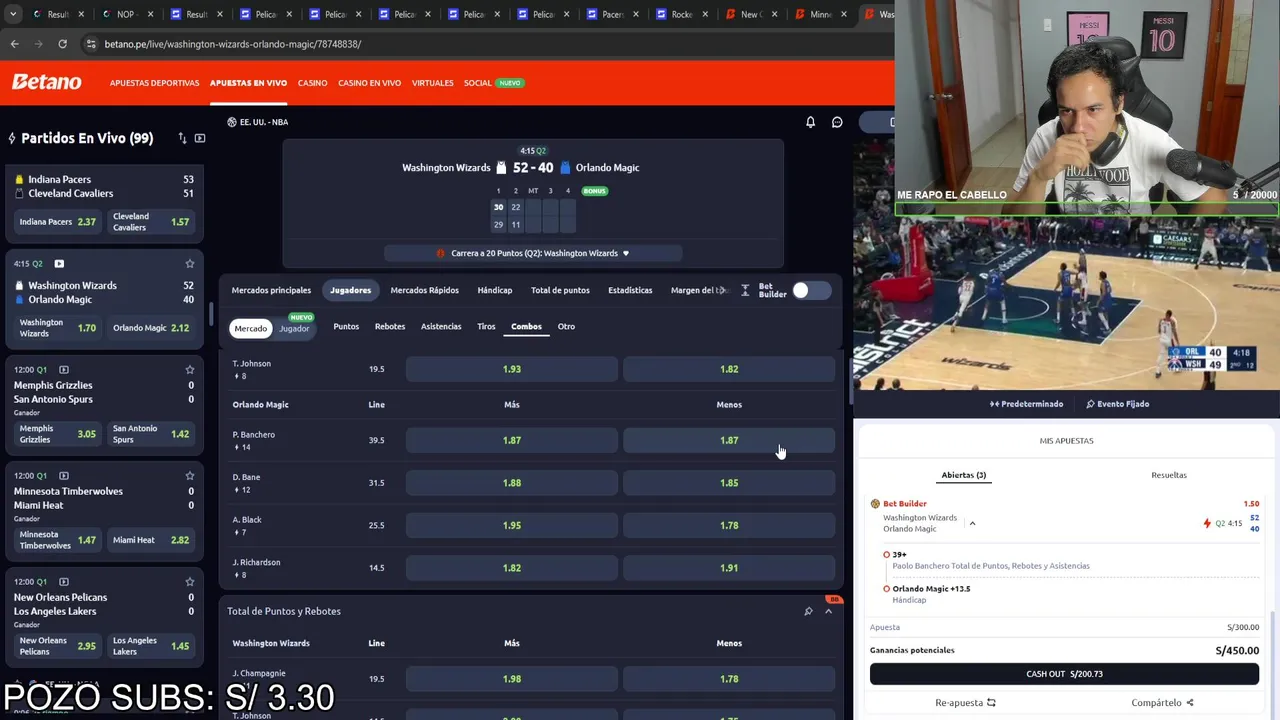Click the lightning icon next to Partidos En Vivo
The height and width of the screenshot is (720, 1280).
12,138
